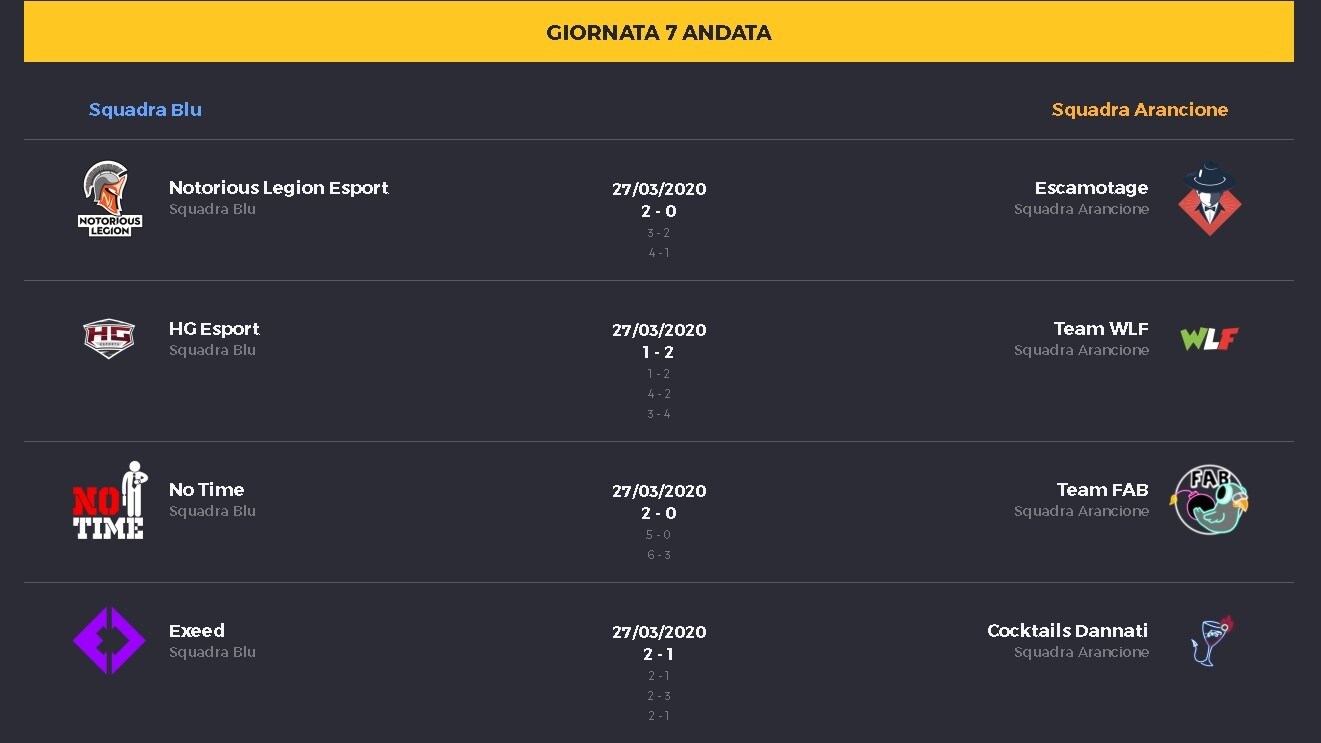The image size is (1321, 743).
Task: Click the HG Esport team name
Action: [214, 328]
